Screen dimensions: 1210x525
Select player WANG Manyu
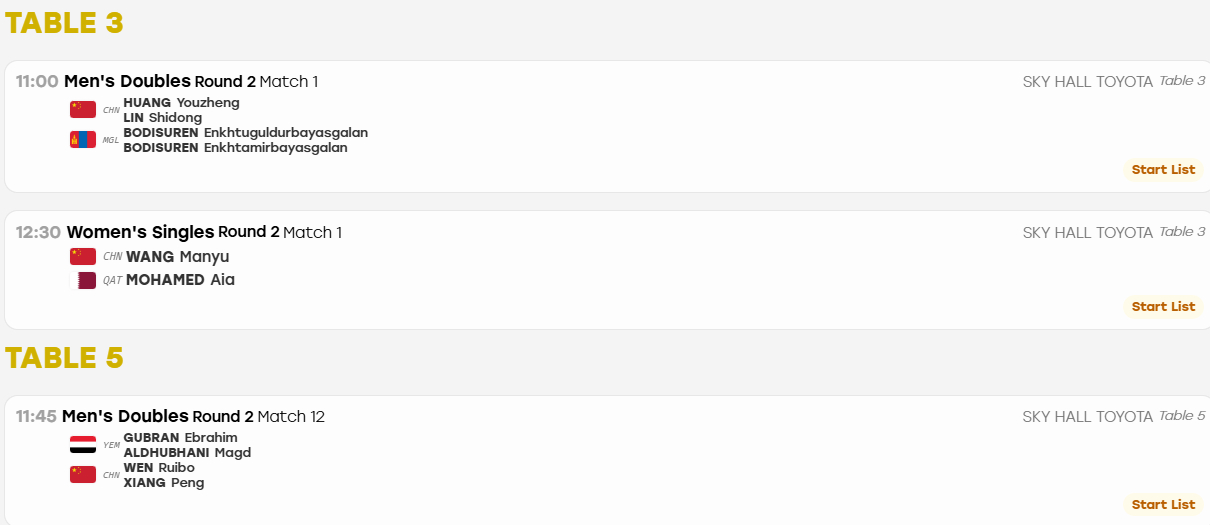pos(178,257)
